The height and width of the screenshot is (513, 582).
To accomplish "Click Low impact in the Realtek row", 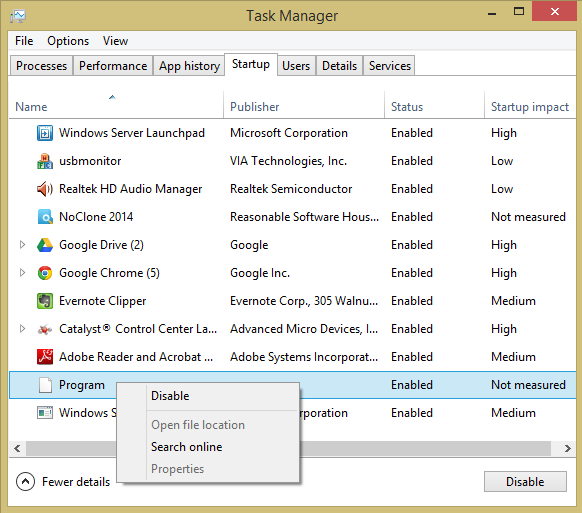I will click(x=502, y=189).
